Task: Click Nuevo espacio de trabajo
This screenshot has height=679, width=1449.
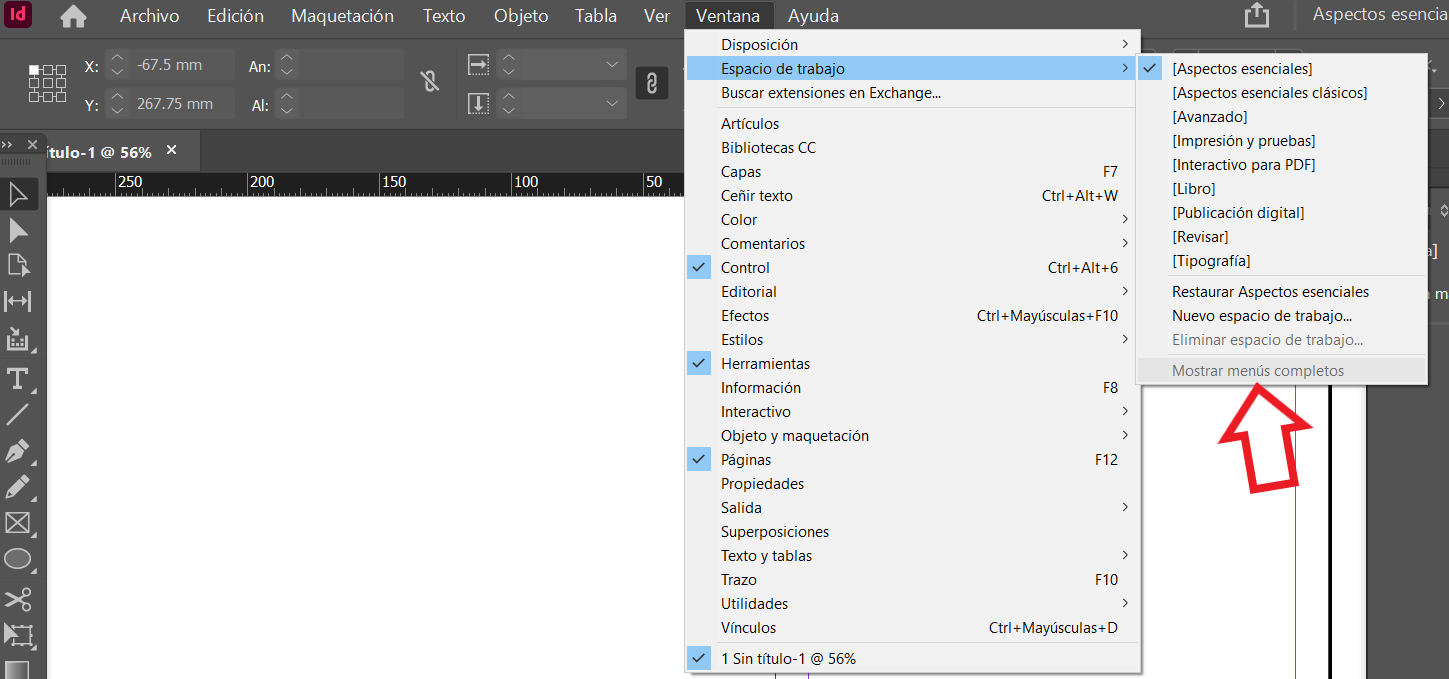Action: point(1263,315)
